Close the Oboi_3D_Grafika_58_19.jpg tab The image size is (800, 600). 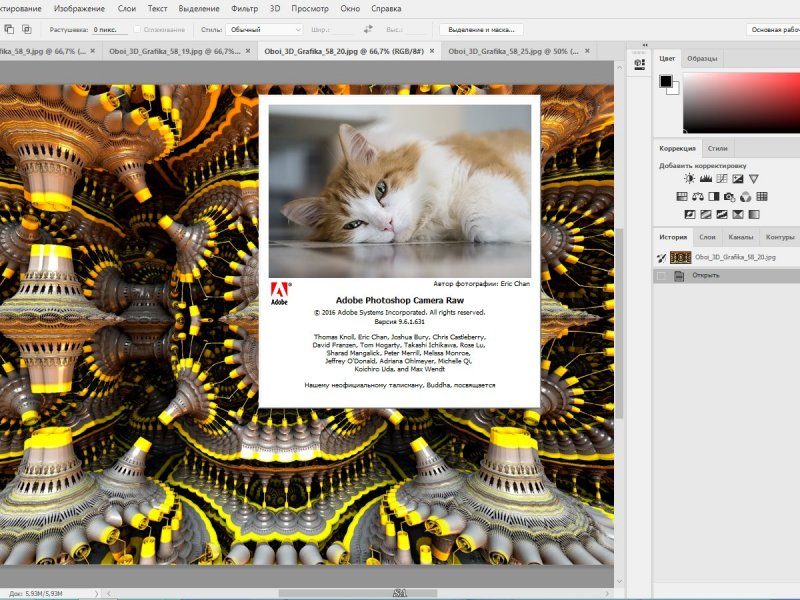click(248, 51)
